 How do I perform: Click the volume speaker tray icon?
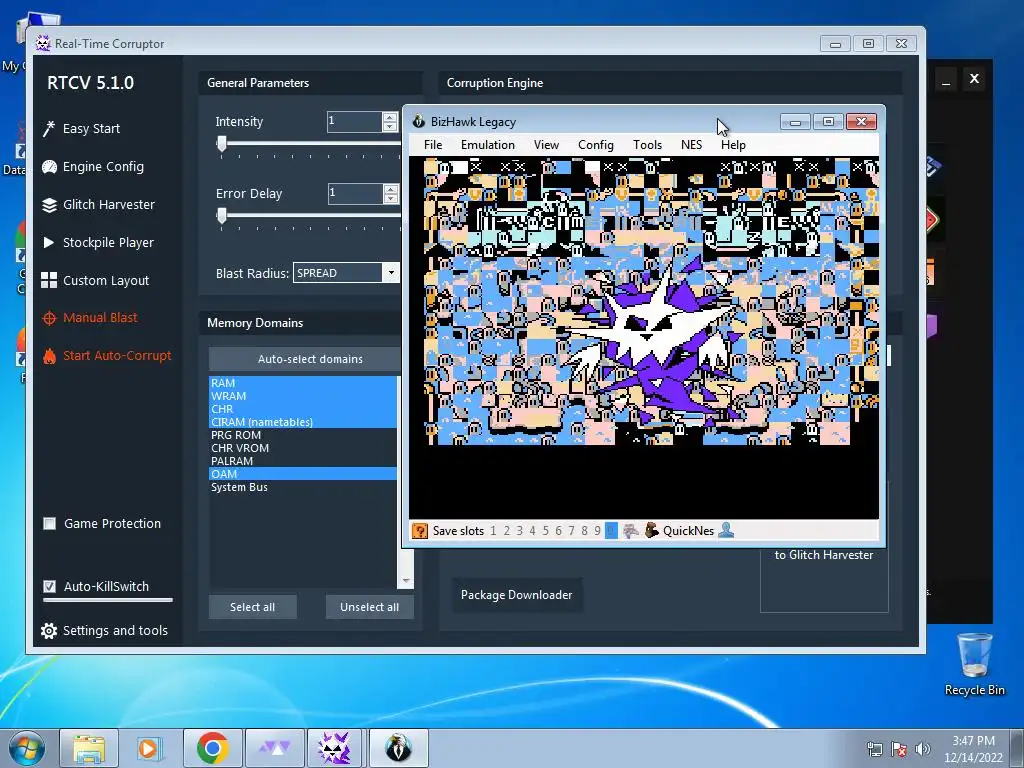(923, 749)
